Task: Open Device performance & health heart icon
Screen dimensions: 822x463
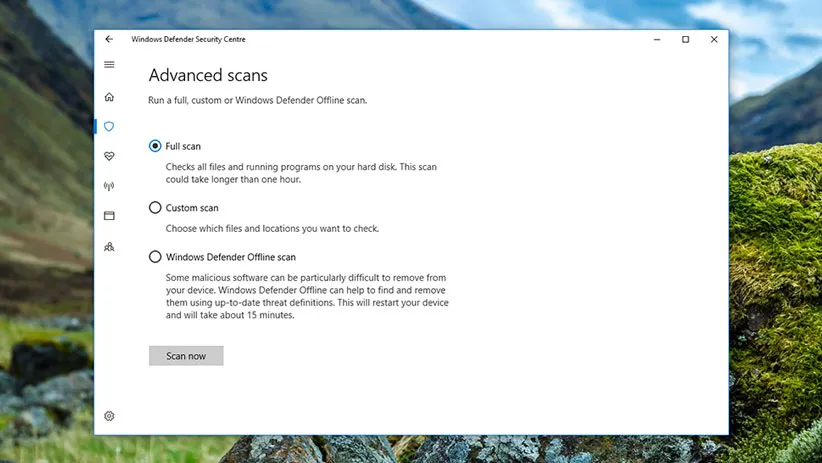Action: point(109,156)
